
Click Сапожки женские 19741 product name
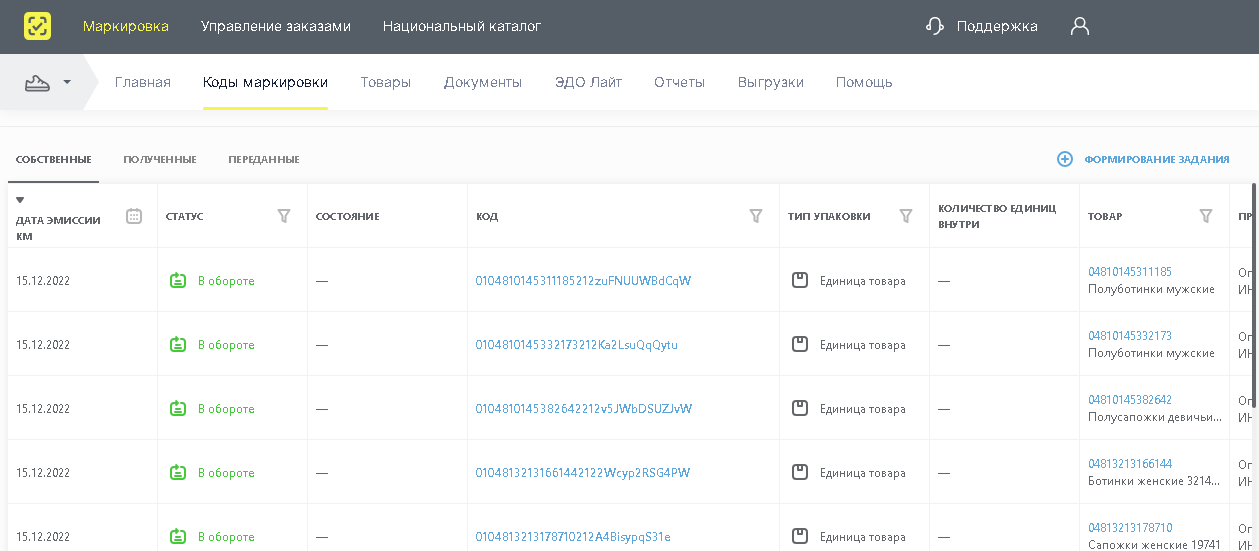tap(1154, 545)
